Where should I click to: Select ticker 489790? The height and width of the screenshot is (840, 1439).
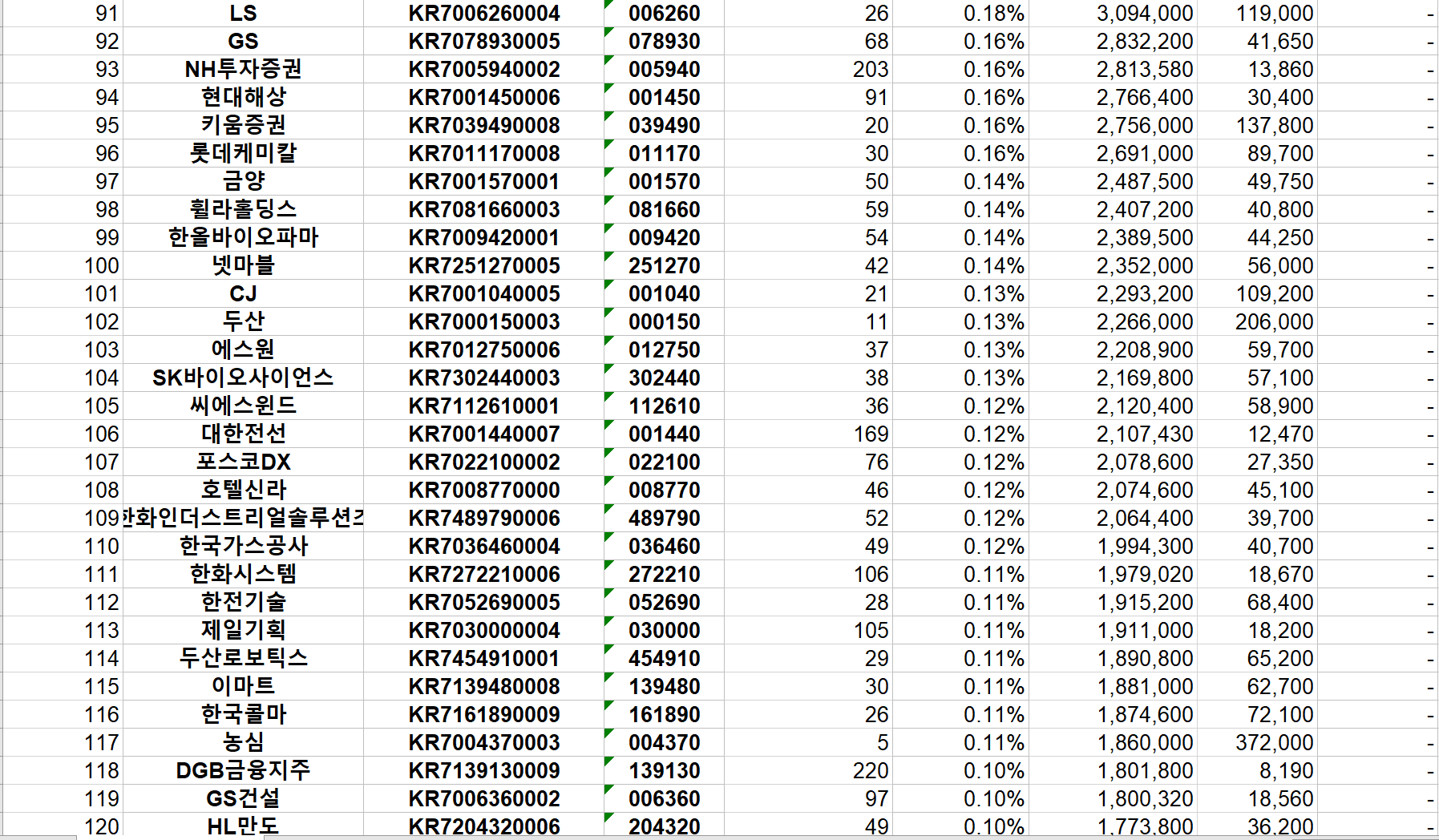point(664,519)
